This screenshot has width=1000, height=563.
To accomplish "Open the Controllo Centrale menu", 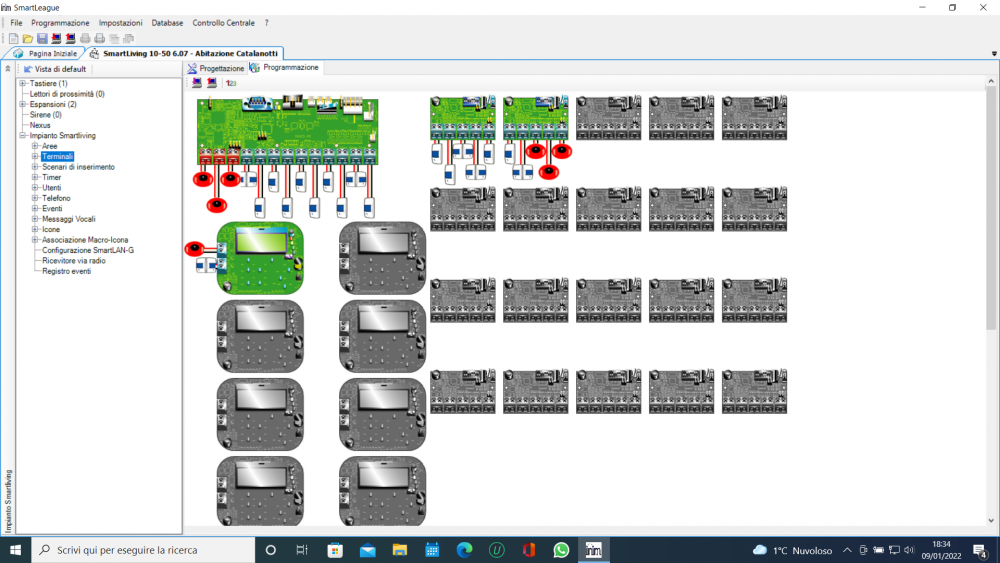I will pyautogui.click(x=223, y=22).
